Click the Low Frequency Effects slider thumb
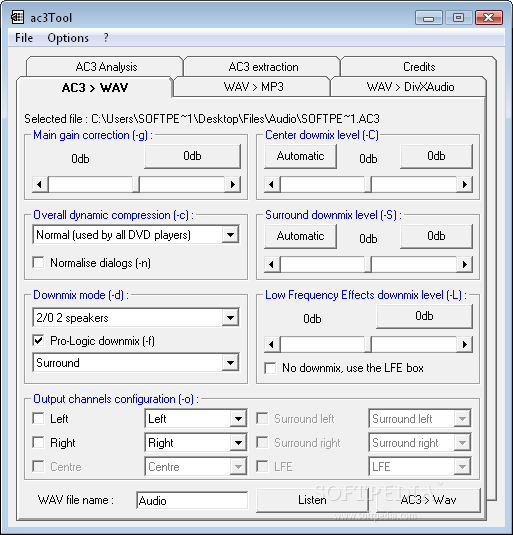Viewport: 513px width, 535px height. point(368,344)
